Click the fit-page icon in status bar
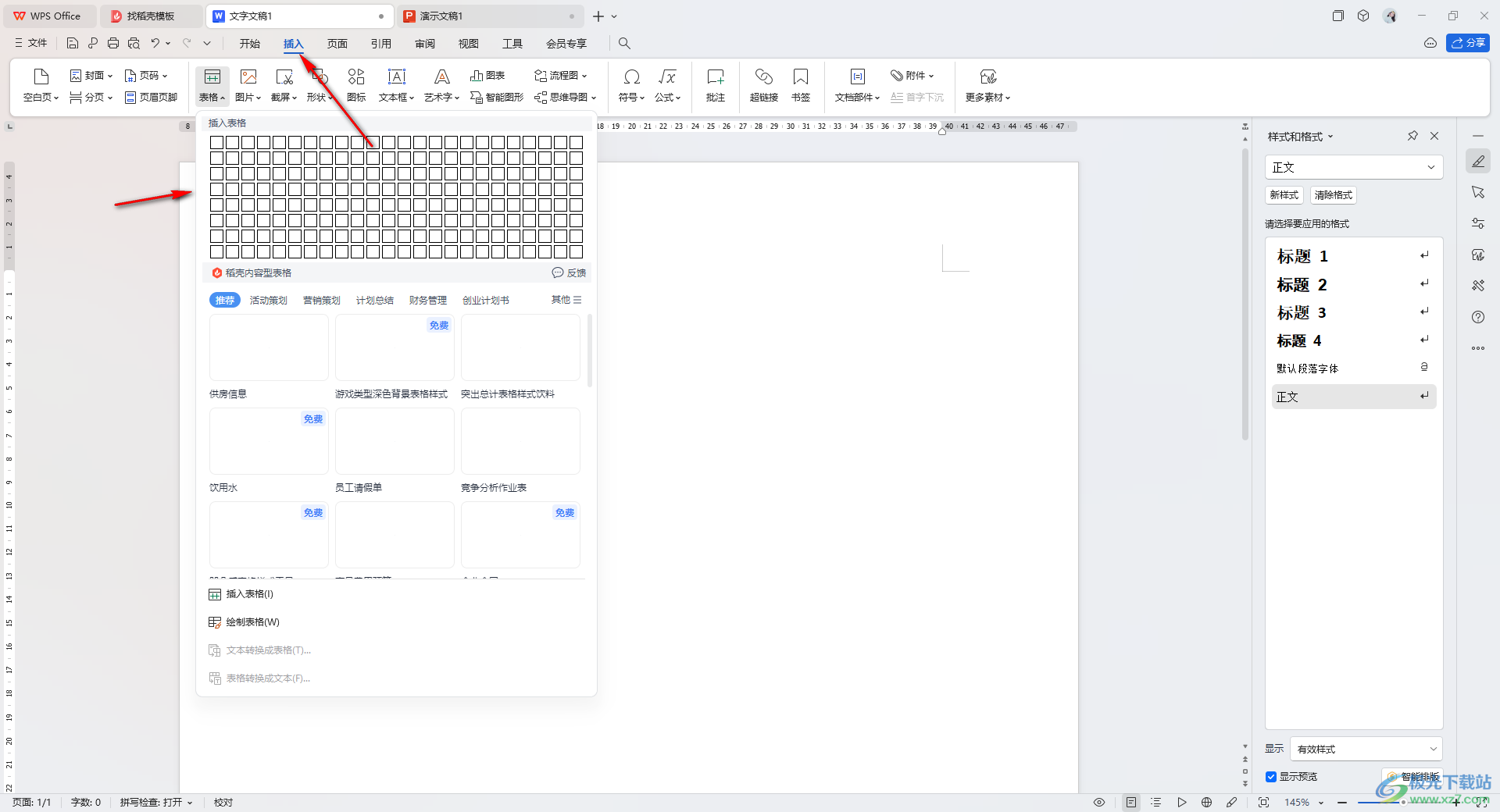 point(1263,803)
